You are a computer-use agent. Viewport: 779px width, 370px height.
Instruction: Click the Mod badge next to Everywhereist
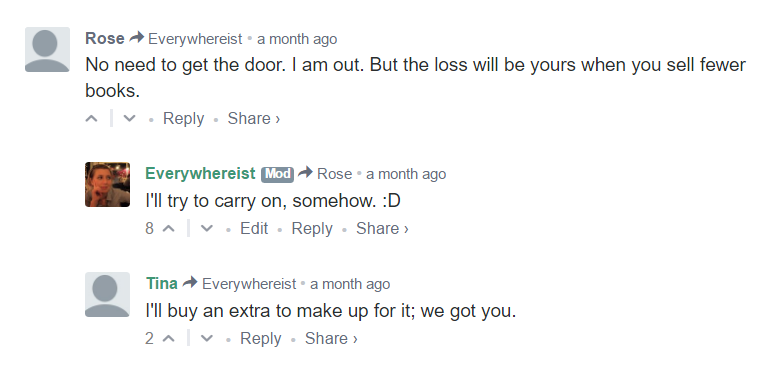tap(278, 174)
